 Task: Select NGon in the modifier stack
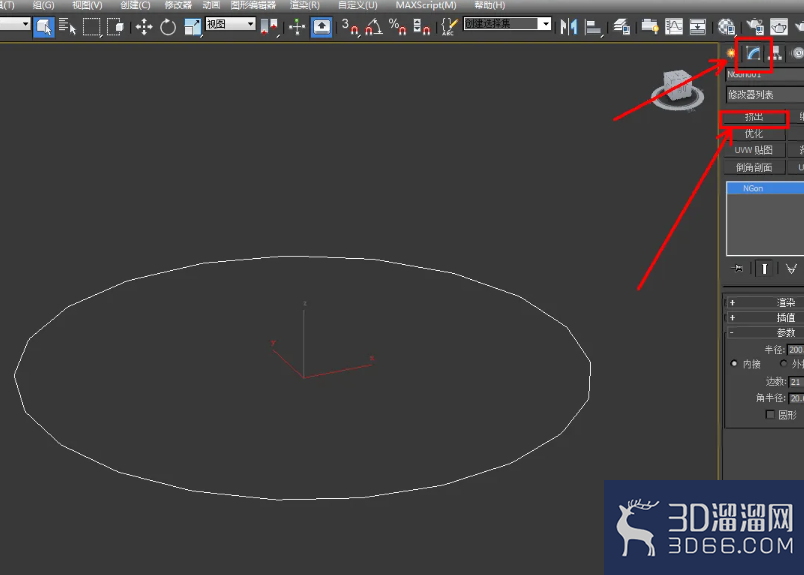765,188
